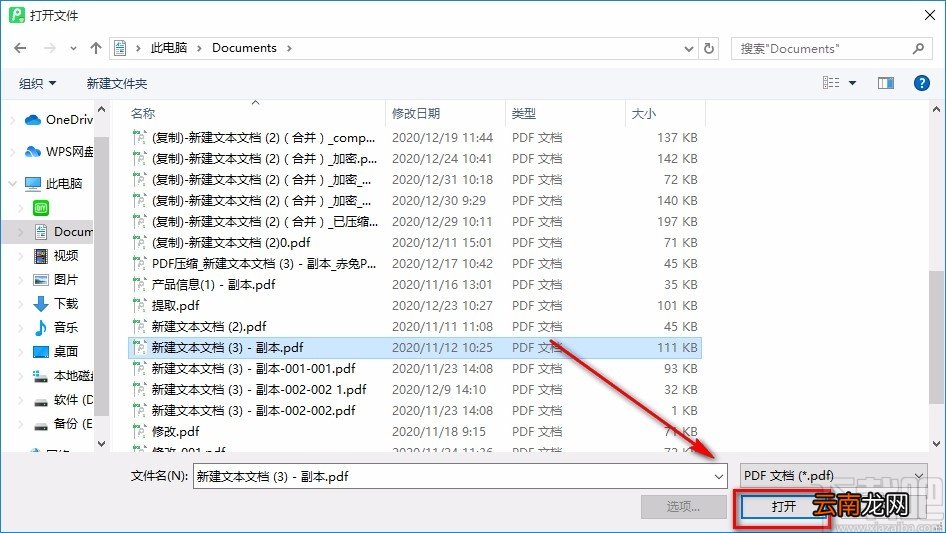This screenshot has height=533, width=946.
Task: Click the view layout icon
Action: [831, 83]
